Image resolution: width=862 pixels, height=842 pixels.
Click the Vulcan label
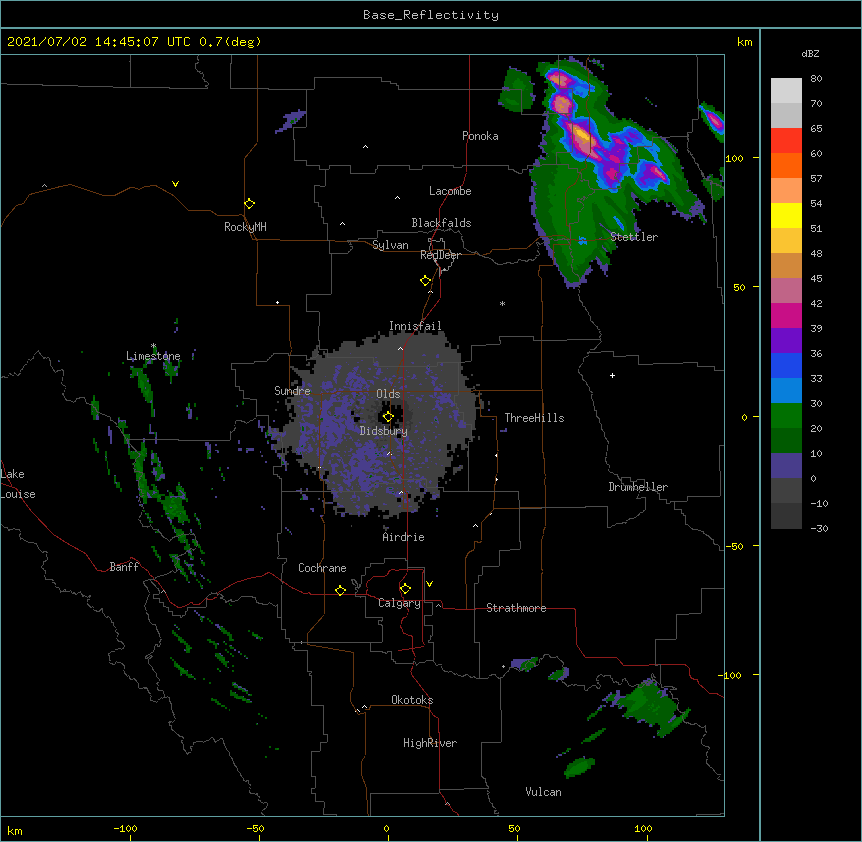click(543, 792)
